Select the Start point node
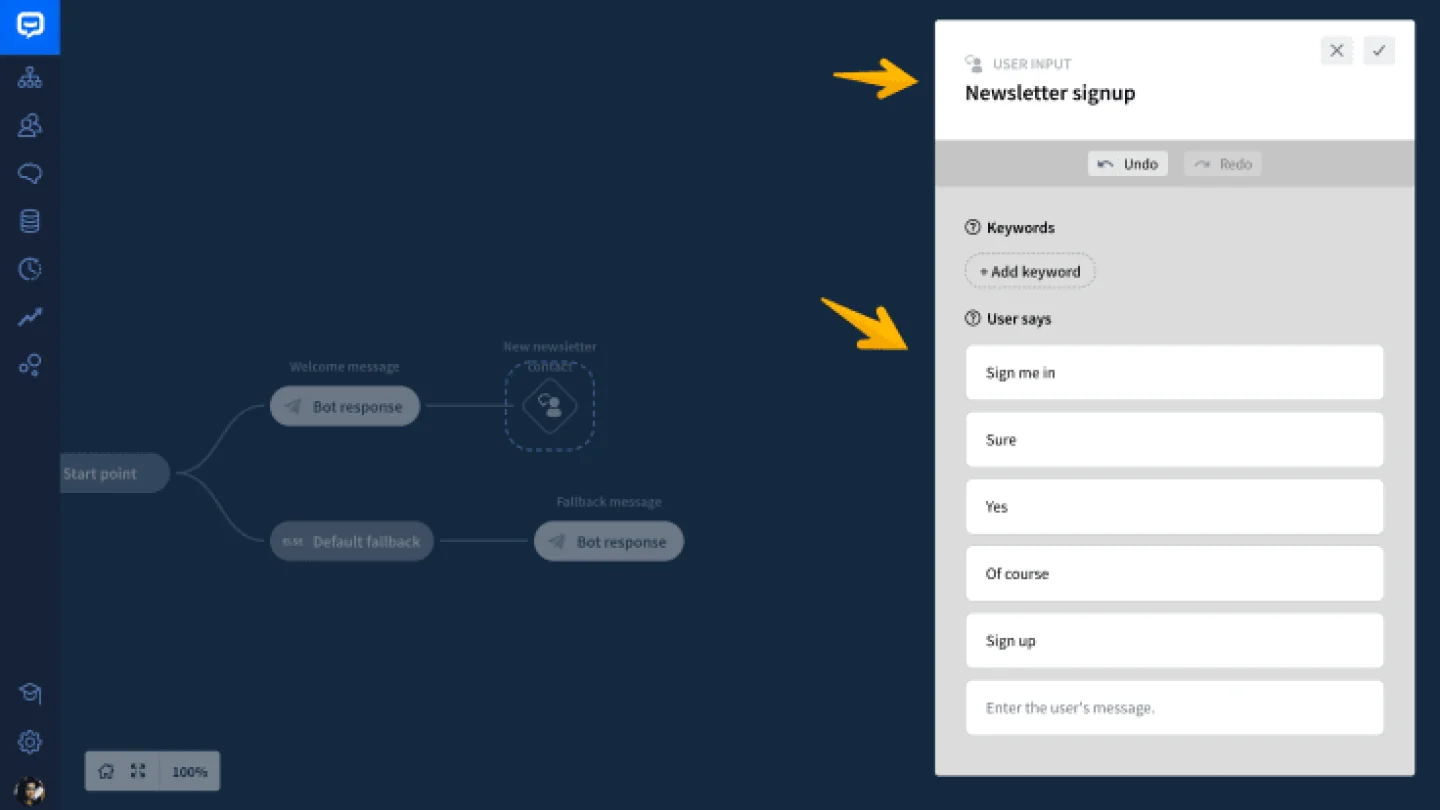This screenshot has height=810, width=1440. (x=114, y=473)
